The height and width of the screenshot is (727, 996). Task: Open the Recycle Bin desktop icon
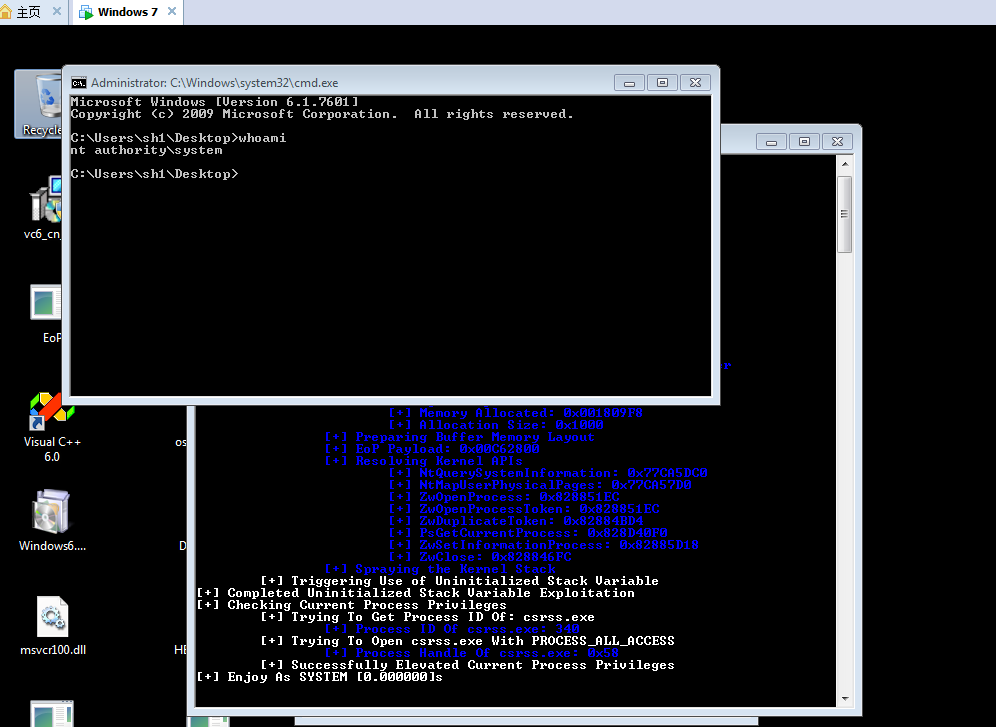[x=38, y=103]
